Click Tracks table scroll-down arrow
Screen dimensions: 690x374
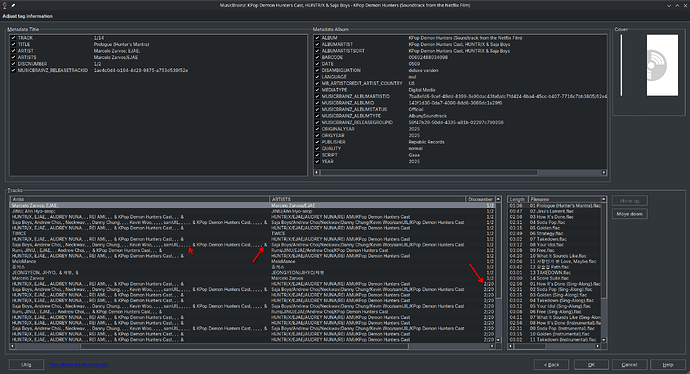(498, 340)
